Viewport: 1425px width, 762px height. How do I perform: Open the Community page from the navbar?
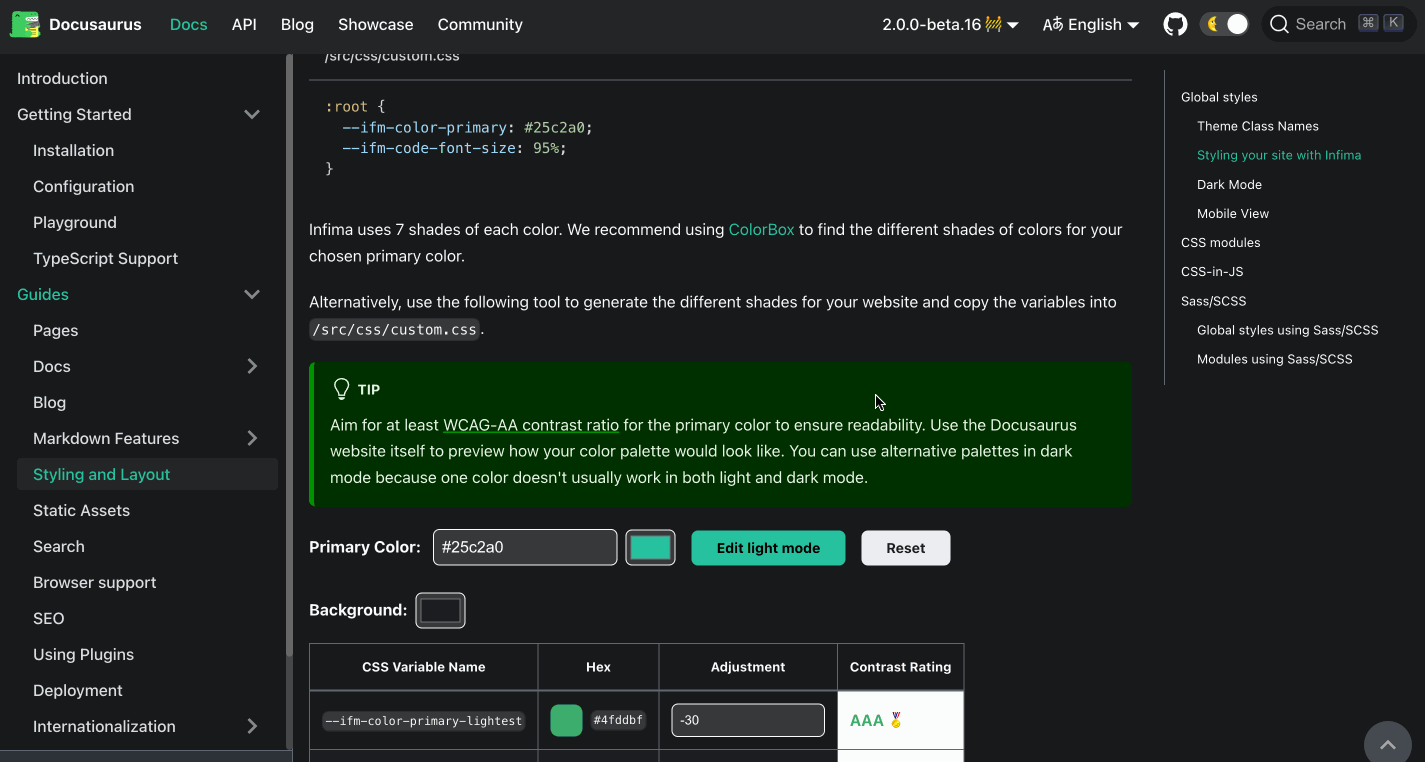(x=479, y=24)
